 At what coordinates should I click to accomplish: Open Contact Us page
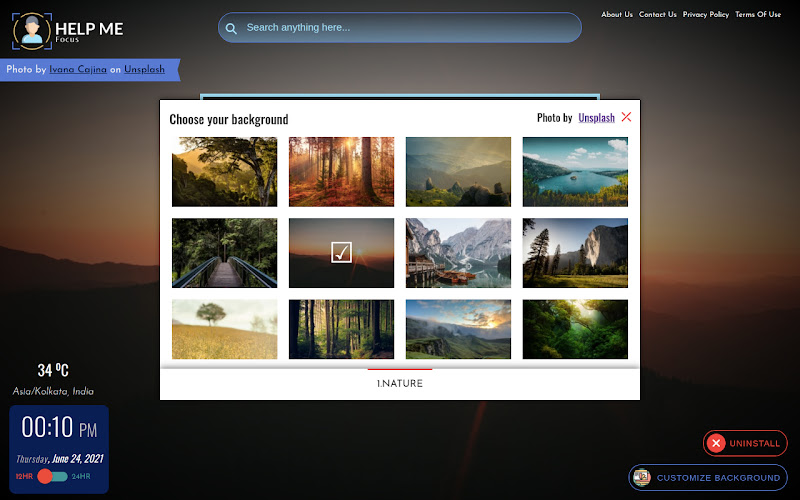pos(657,14)
